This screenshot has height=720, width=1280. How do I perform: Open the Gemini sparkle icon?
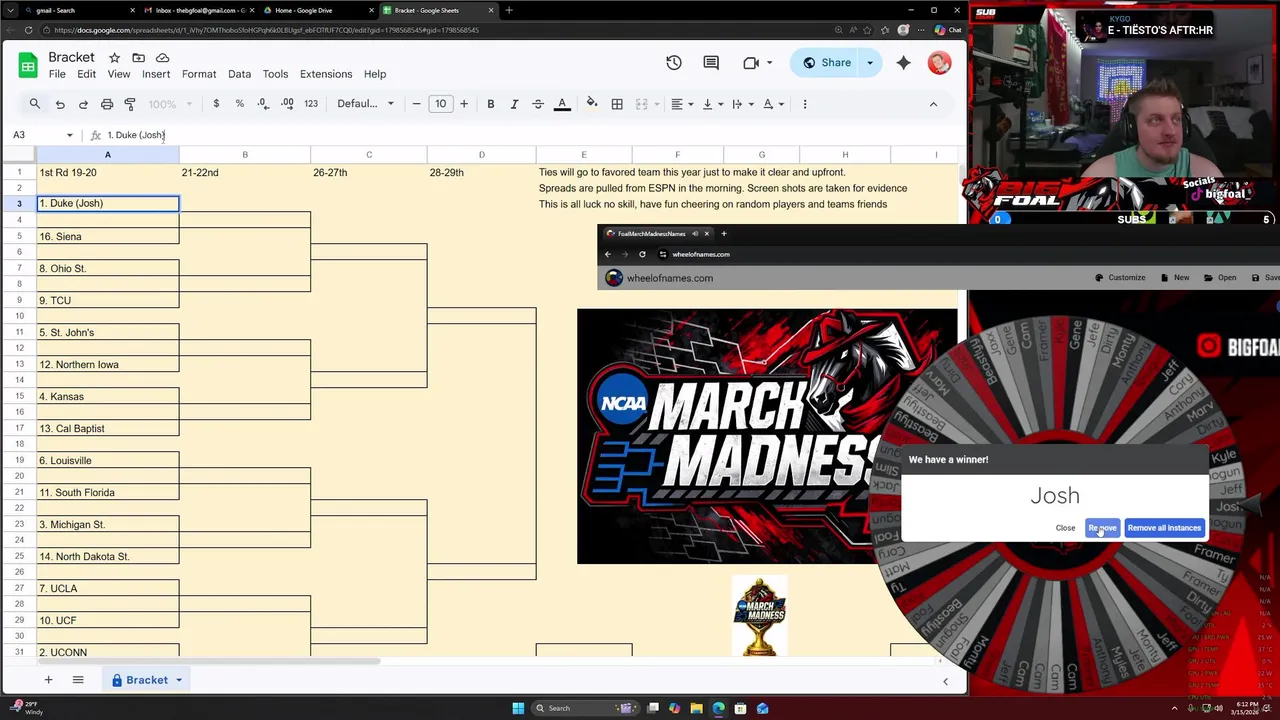pyautogui.click(x=903, y=63)
